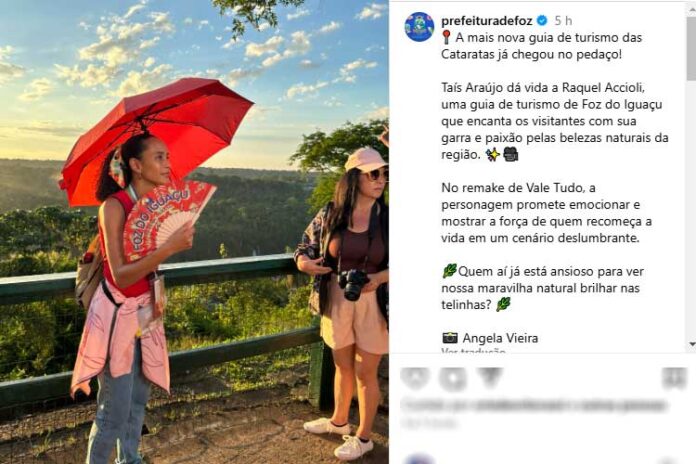Image resolution: width=696 pixels, height=464 pixels.
Task: Click the post photo with red umbrella
Action: pos(194,232)
